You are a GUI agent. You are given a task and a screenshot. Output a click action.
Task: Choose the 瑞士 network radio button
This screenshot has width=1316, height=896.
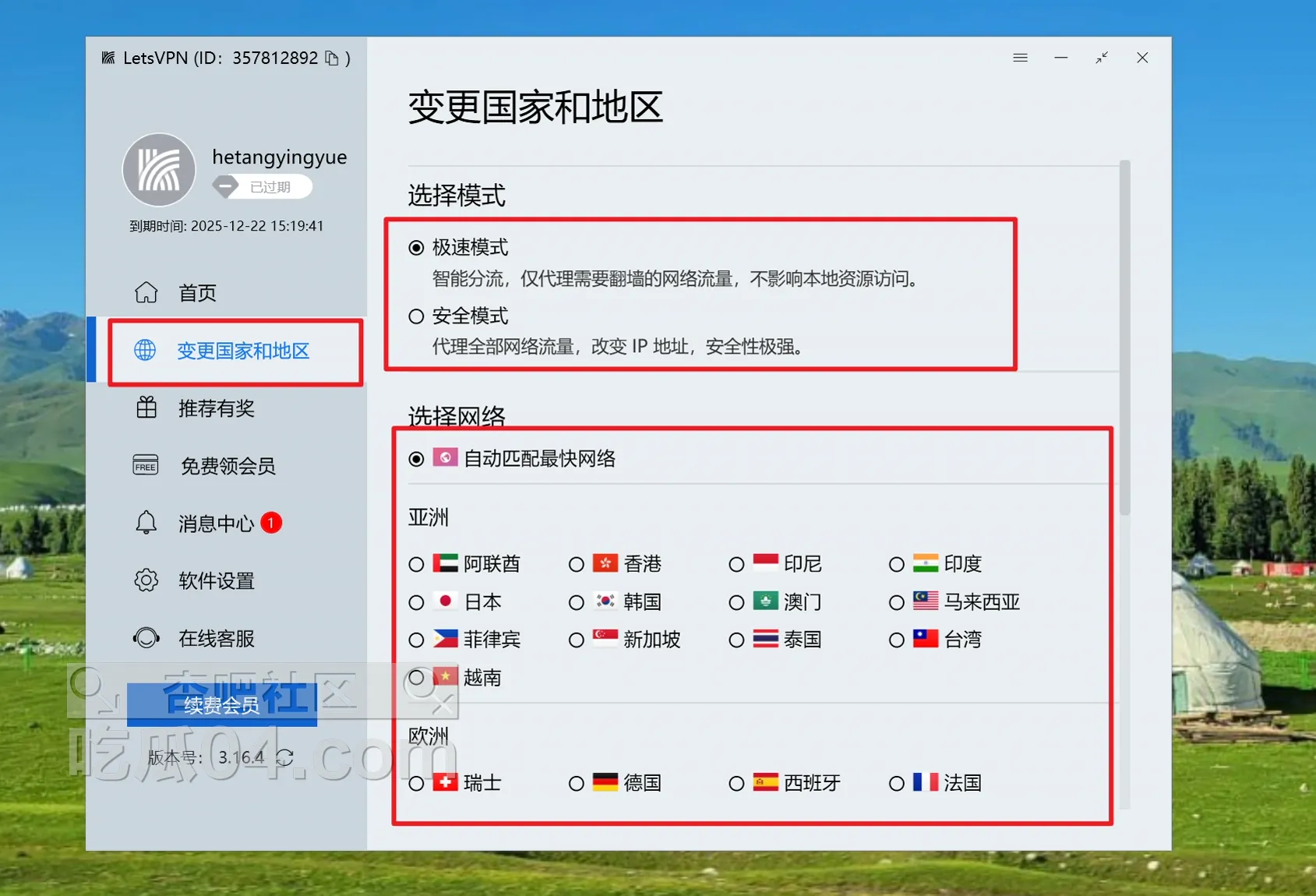pyautogui.click(x=416, y=783)
